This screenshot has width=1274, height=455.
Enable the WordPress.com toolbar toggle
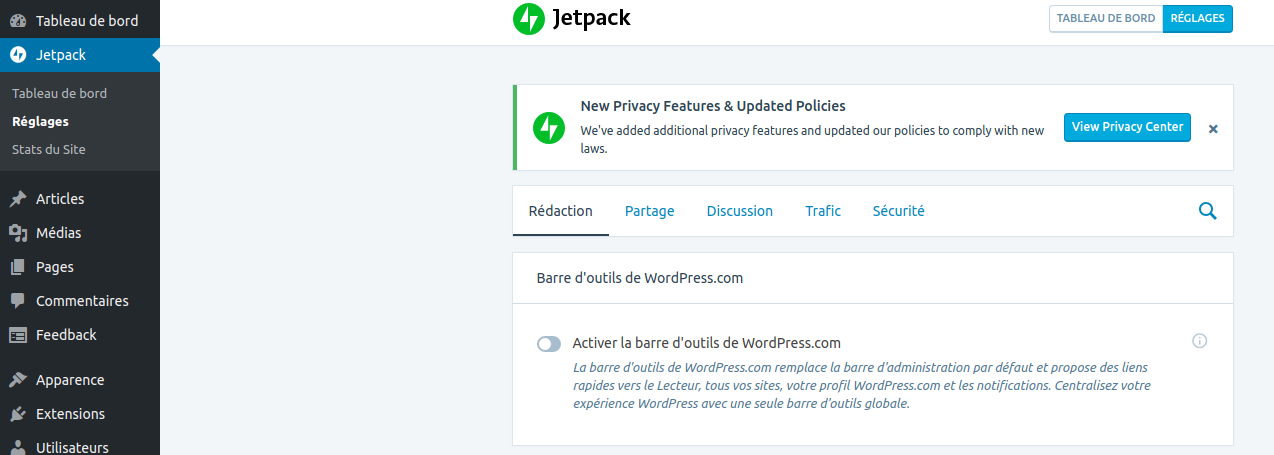click(x=549, y=344)
